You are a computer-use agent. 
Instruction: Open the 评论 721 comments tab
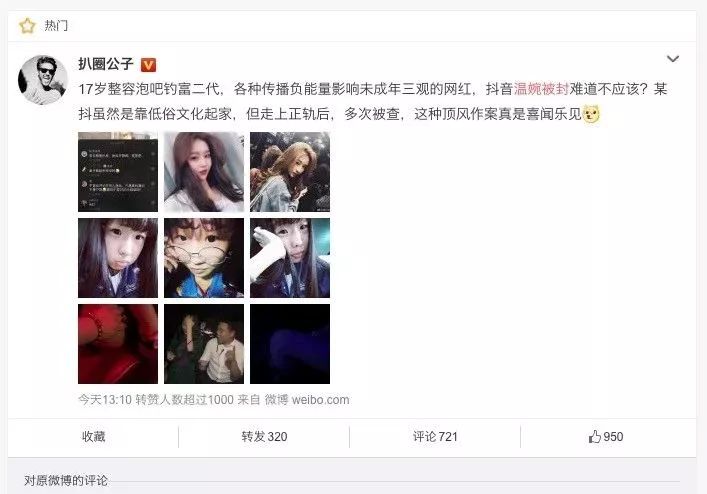(x=435, y=436)
